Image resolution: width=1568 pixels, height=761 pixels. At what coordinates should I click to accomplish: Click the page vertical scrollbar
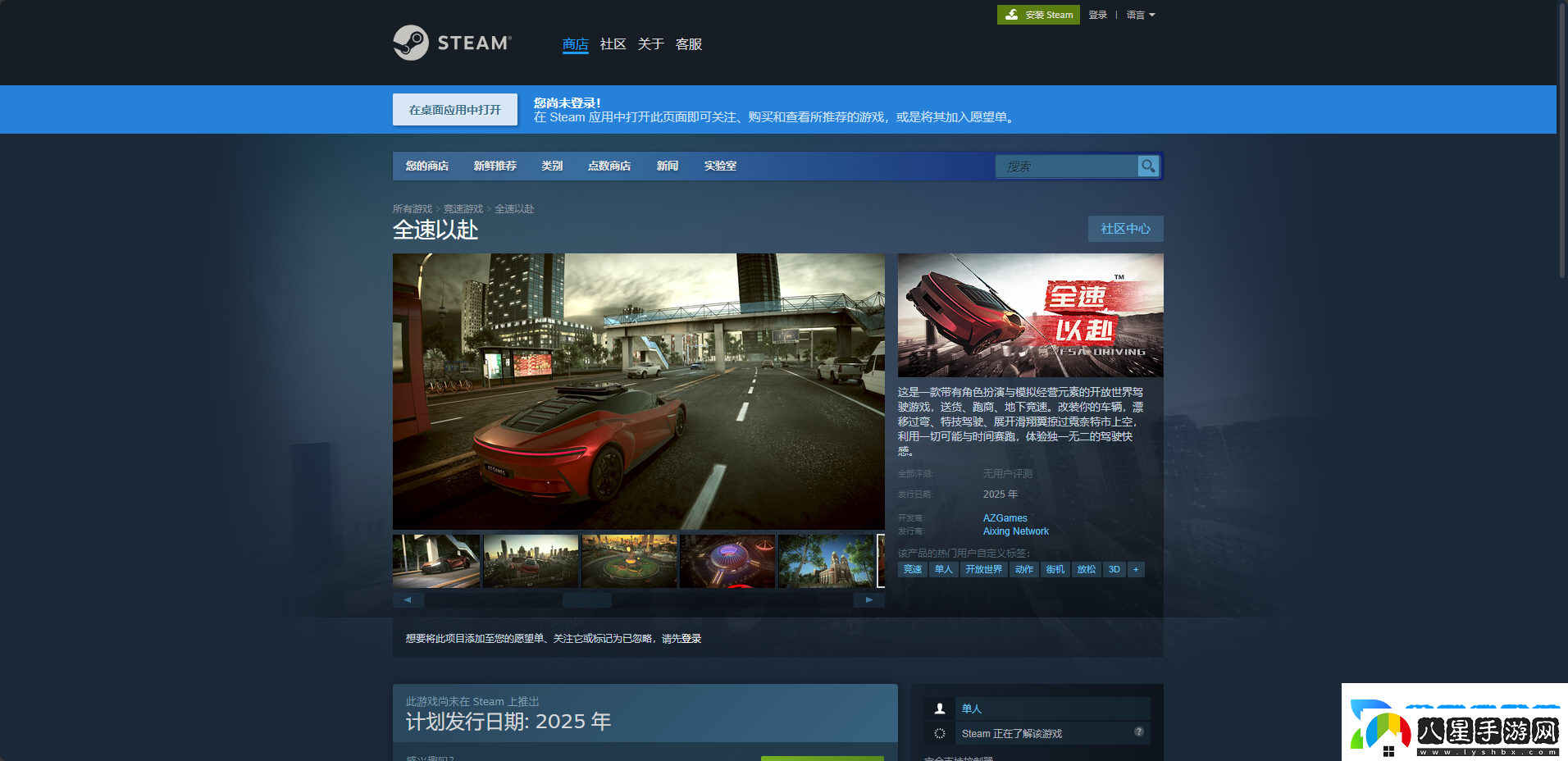coord(1562,139)
